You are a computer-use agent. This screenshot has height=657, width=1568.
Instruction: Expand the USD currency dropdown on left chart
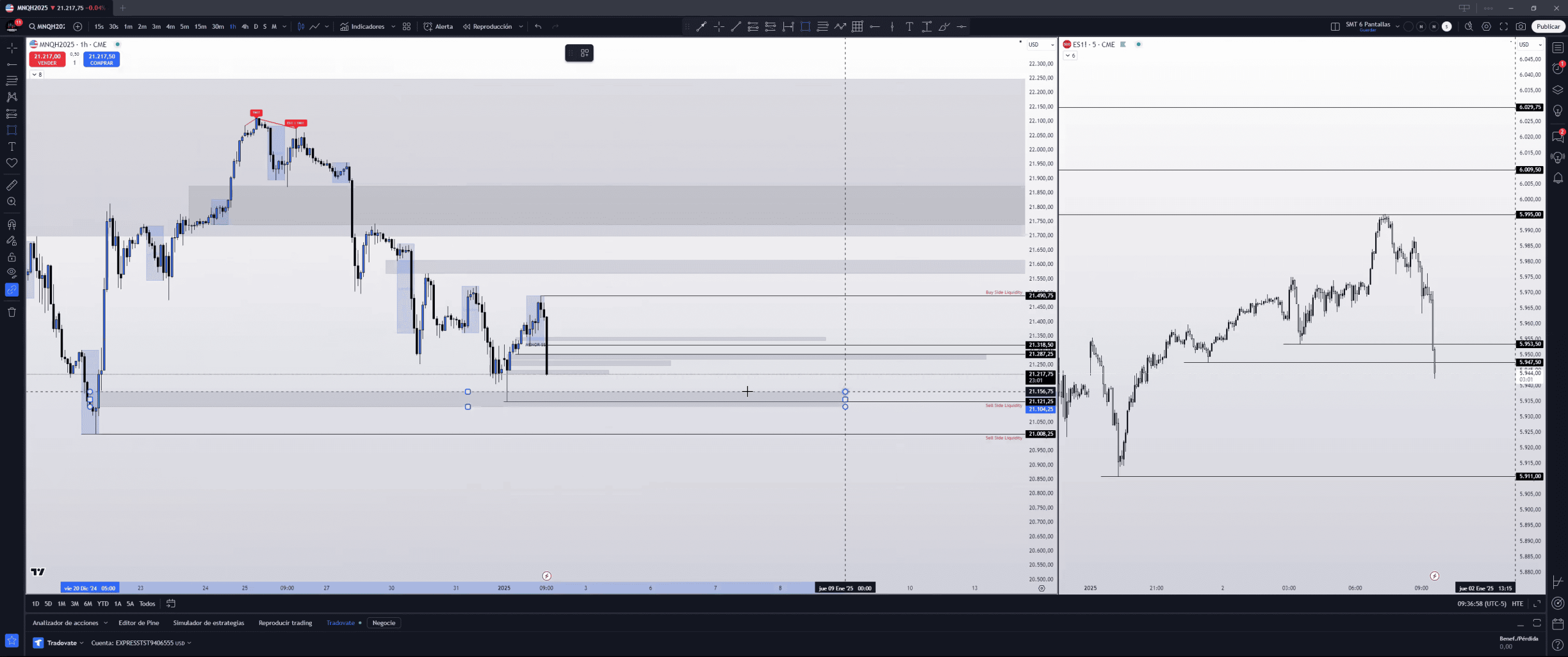1041,45
